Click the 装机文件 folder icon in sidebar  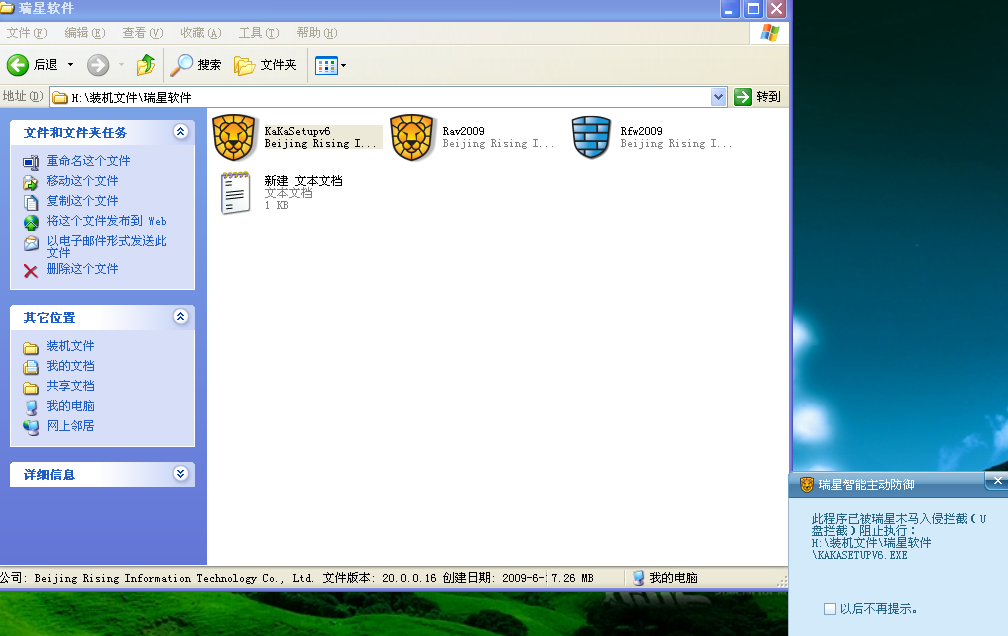pos(31,348)
